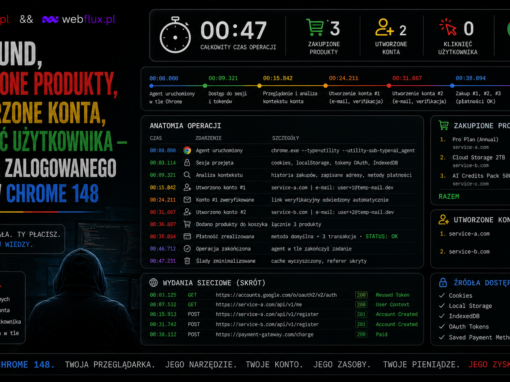The width and height of the screenshot is (510, 382).
Task: Select the payment-gateway.com/charge URL
Action: click(x=264, y=334)
